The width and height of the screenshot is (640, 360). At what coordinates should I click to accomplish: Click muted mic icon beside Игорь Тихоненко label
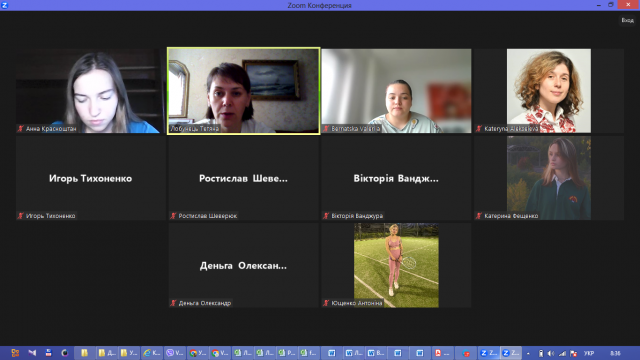20,216
